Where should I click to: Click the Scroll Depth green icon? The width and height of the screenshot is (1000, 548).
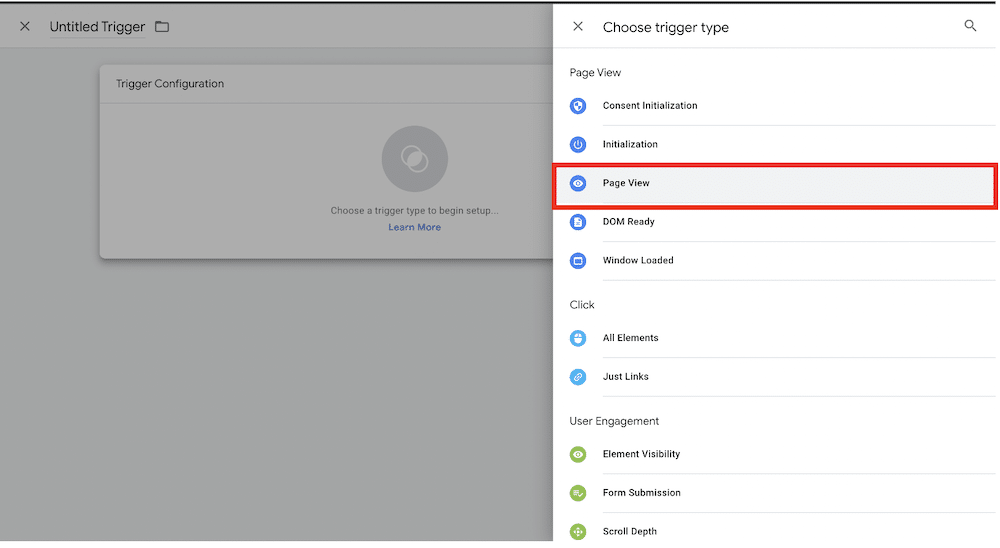click(578, 531)
